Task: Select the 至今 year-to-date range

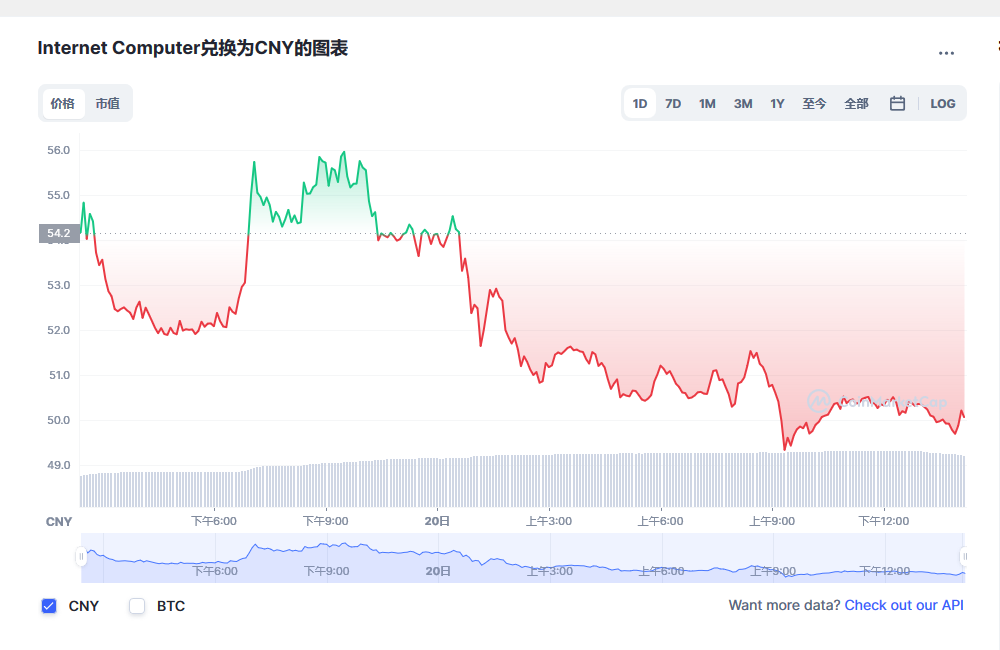Action: click(814, 103)
